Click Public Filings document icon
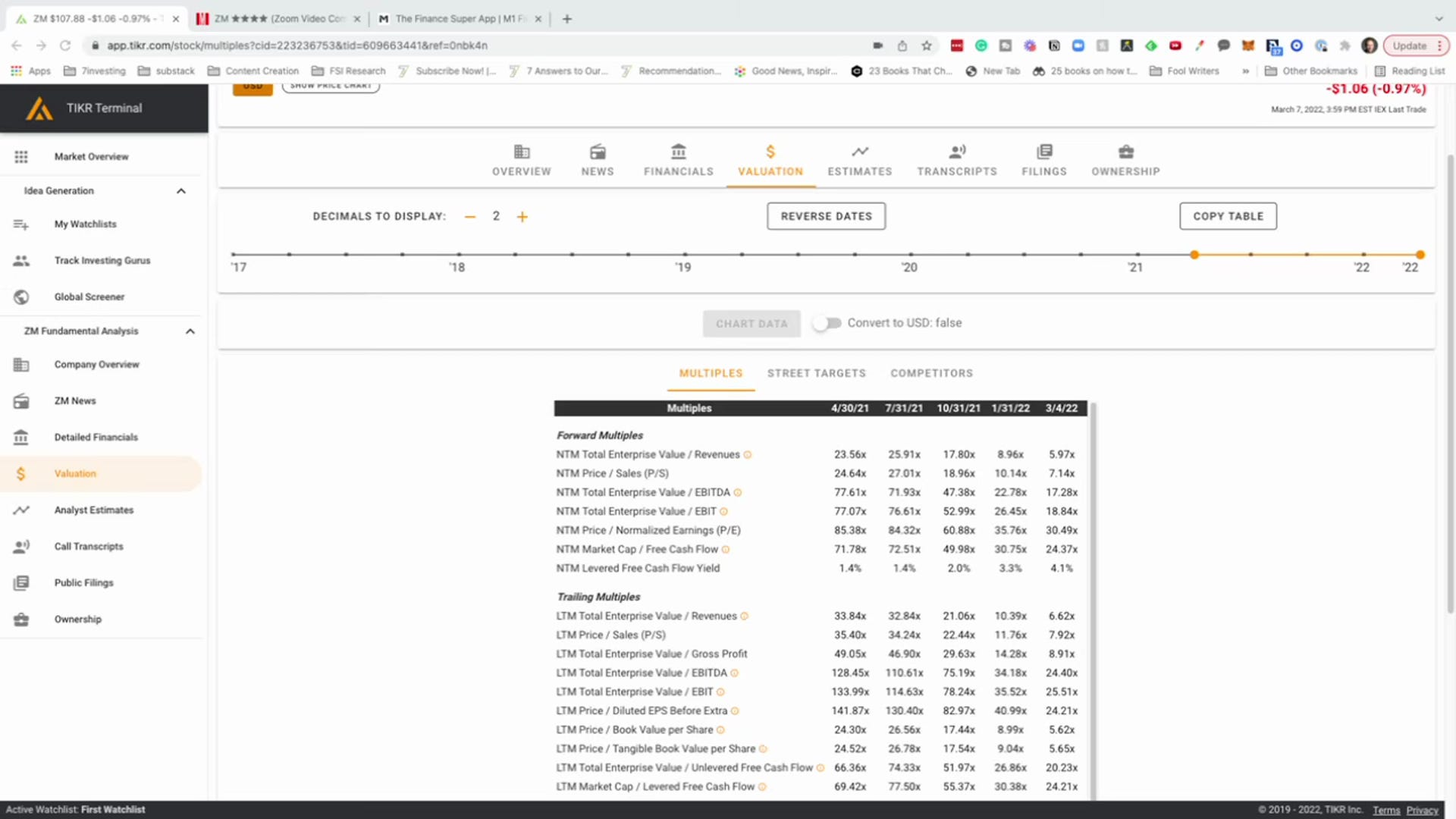This screenshot has width=1456, height=819. (x=21, y=583)
